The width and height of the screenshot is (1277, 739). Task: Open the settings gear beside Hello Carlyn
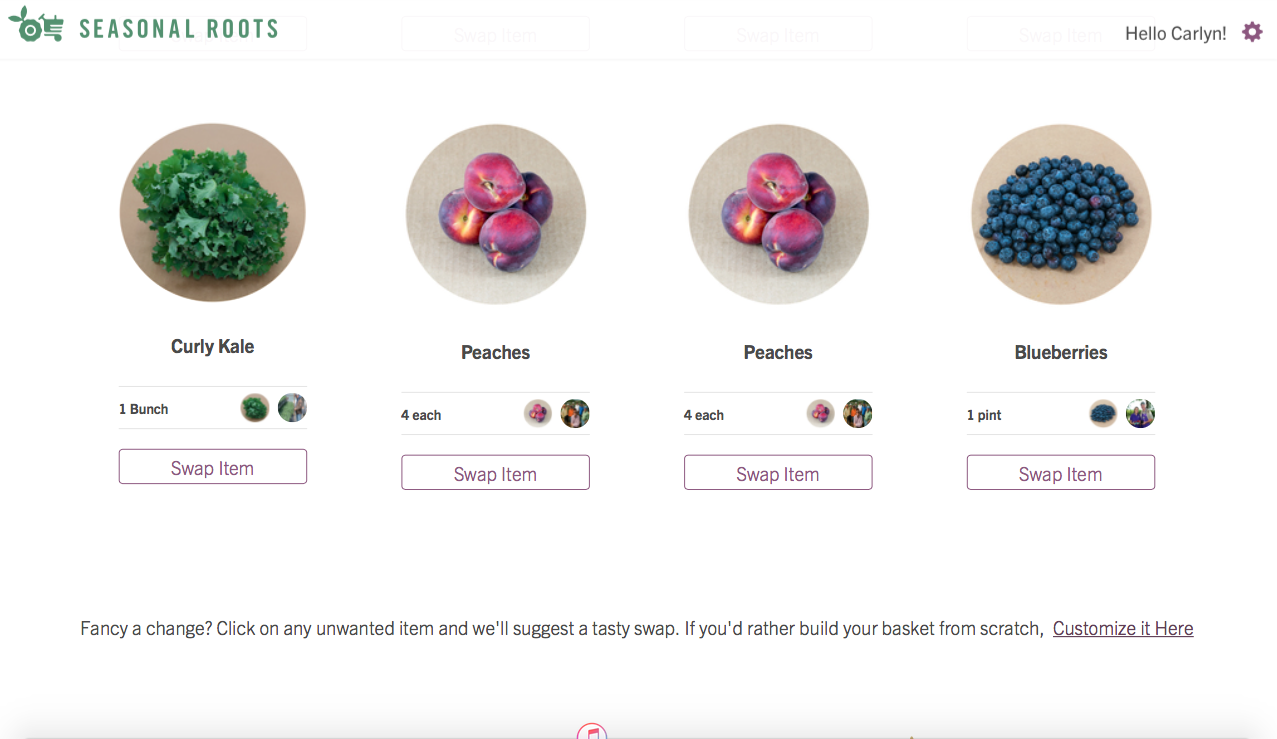point(1252,32)
